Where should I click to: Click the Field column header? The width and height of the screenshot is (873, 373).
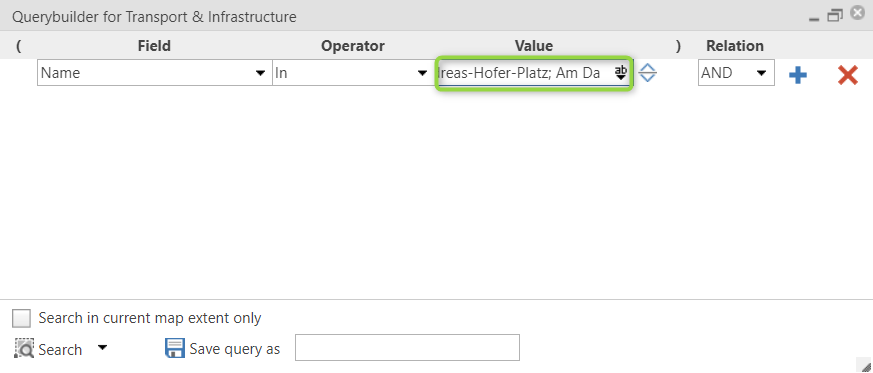pyautogui.click(x=154, y=46)
